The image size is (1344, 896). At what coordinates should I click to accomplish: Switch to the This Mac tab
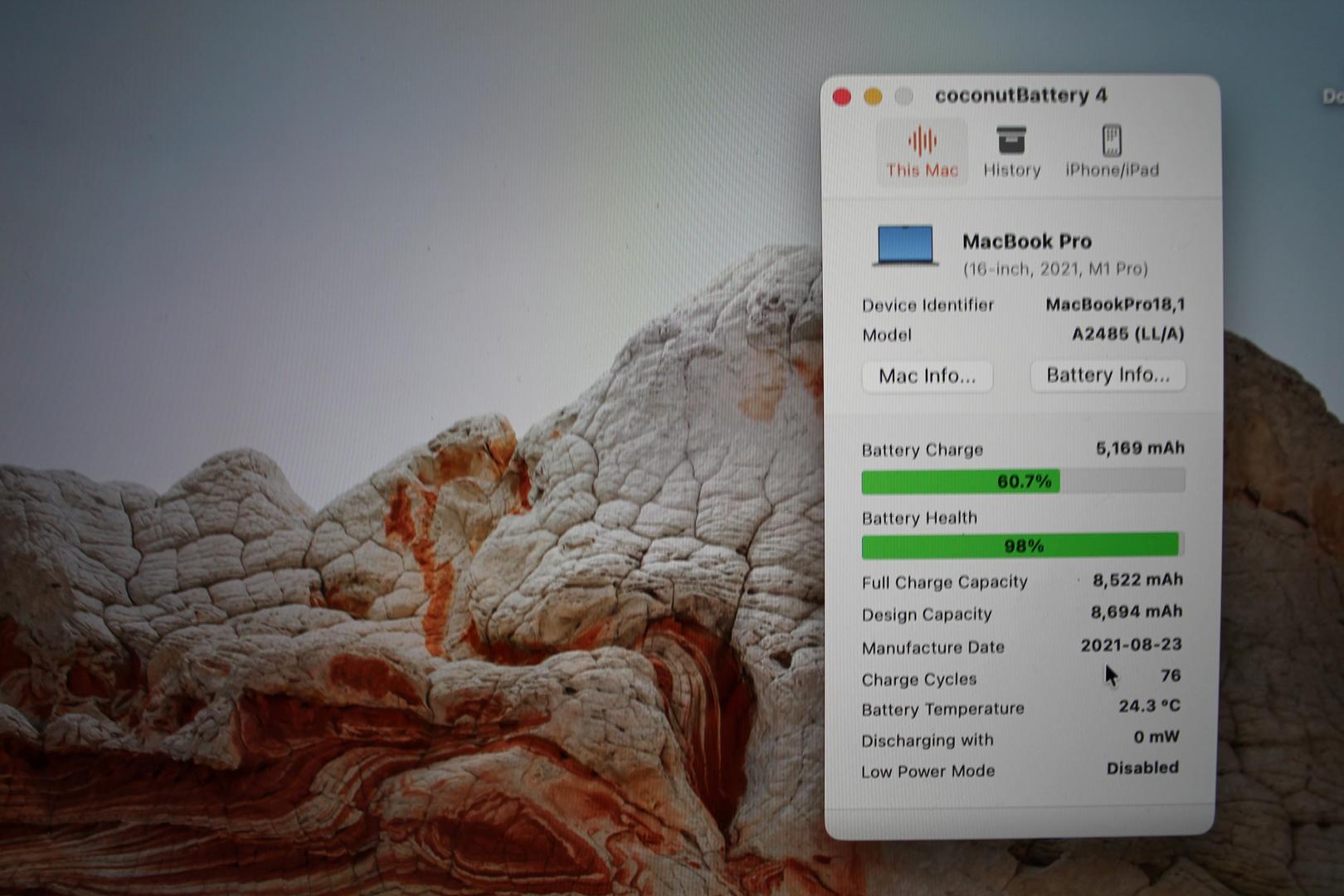pyautogui.click(x=922, y=153)
